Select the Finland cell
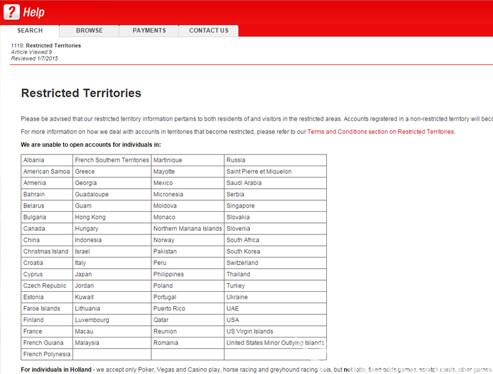The width and height of the screenshot is (493, 374). pyautogui.click(x=47, y=320)
